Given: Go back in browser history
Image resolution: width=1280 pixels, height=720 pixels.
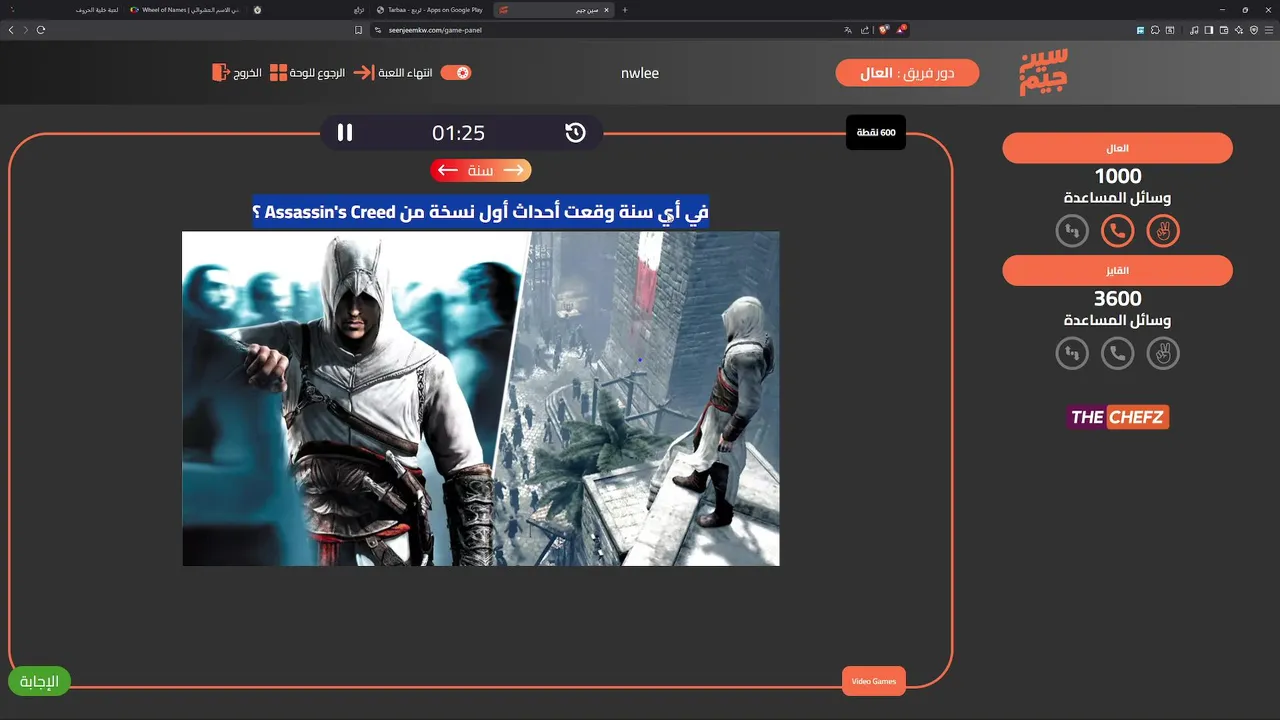Looking at the screenshot, I should tap(11, 30).
